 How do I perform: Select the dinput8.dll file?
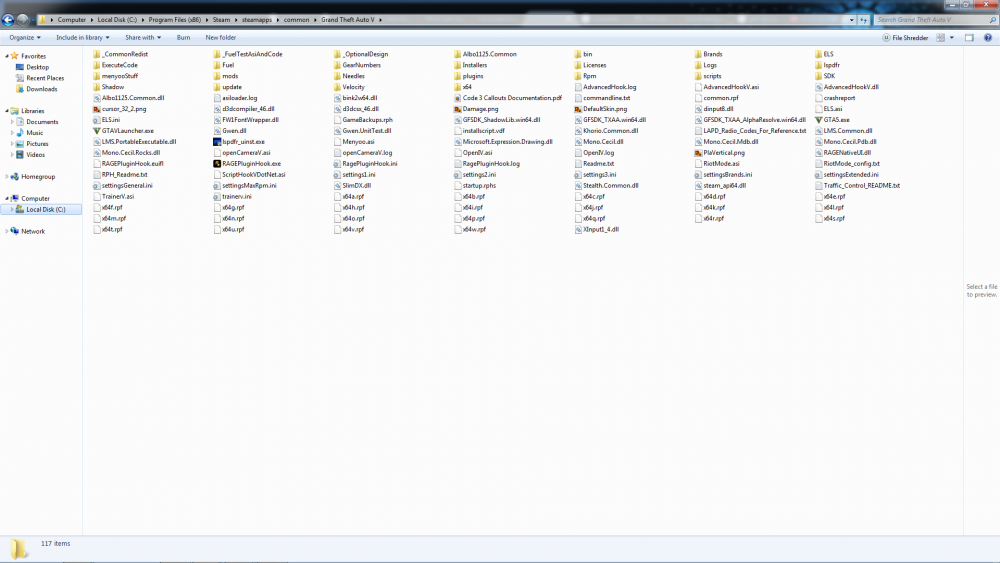click(x=714, y=109)
